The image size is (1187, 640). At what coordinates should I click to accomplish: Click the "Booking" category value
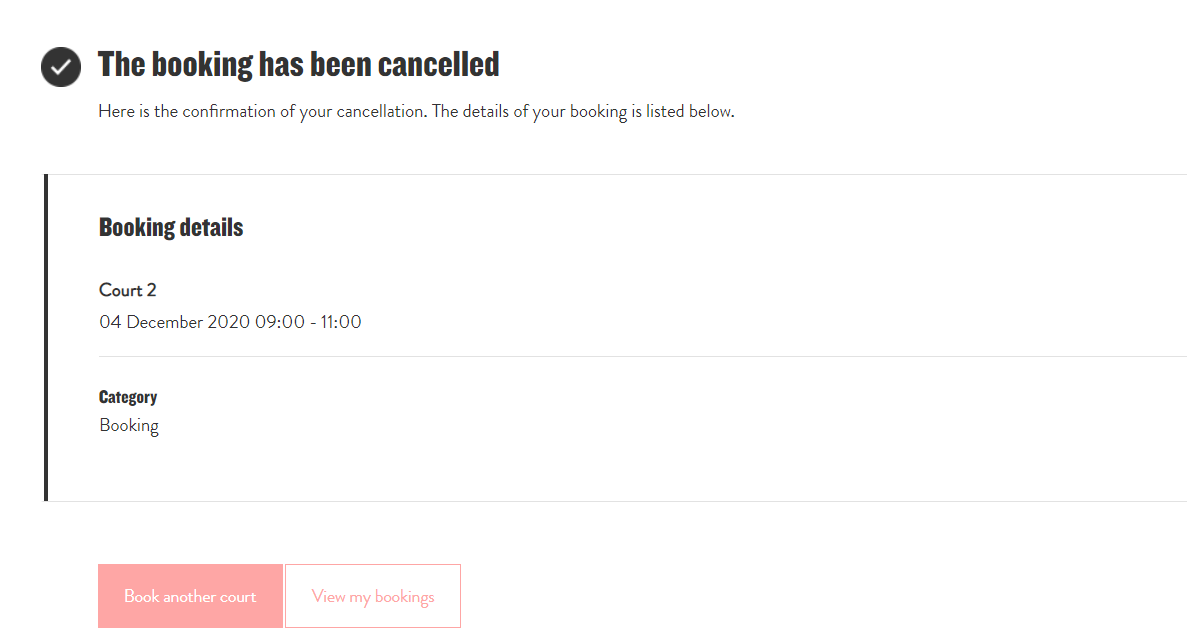(129, 426)
